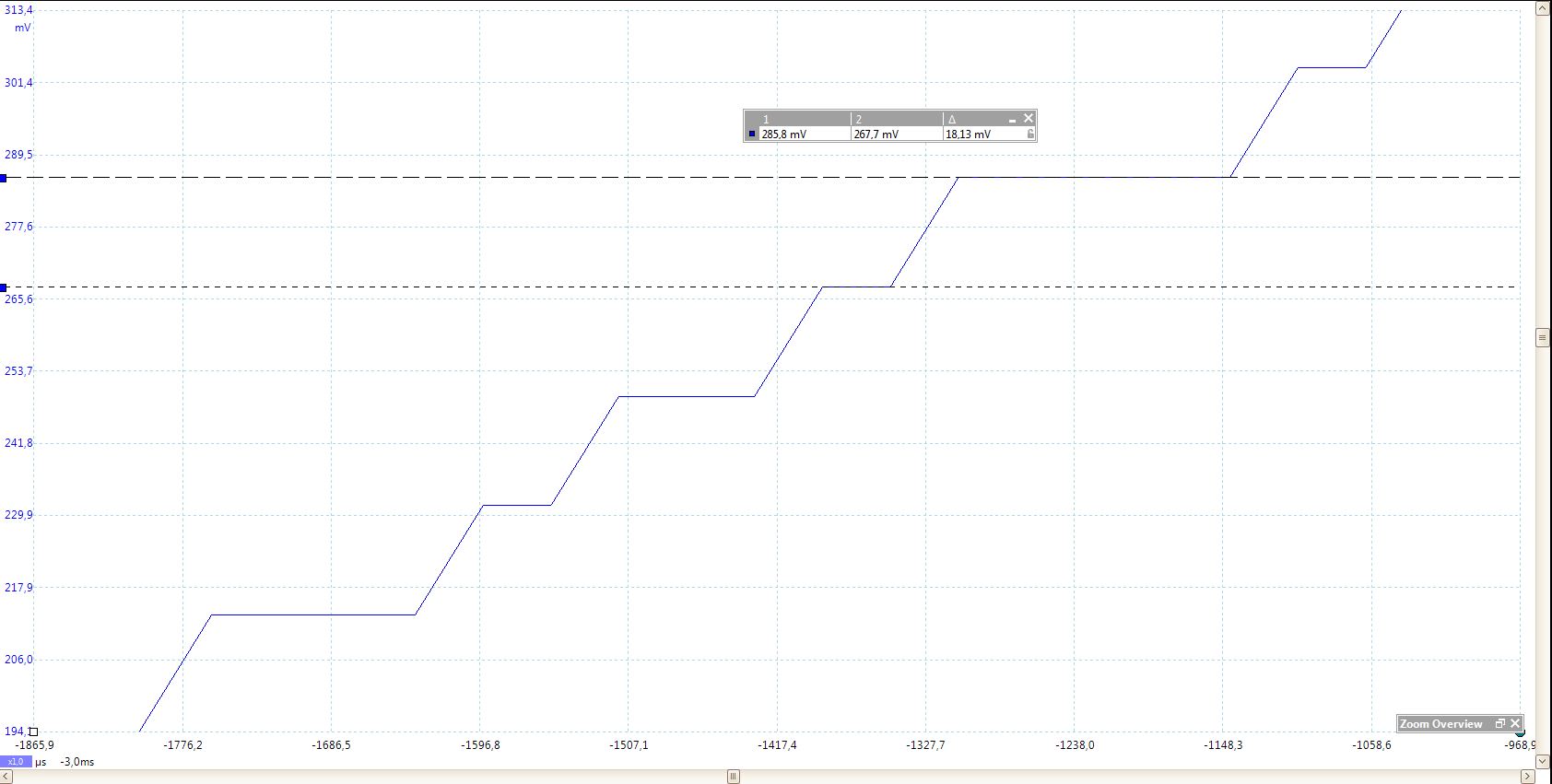Grab the lower voltage ruler handle
The height and width of the screenshot is (784, 1552).
(x=4, y=287)
